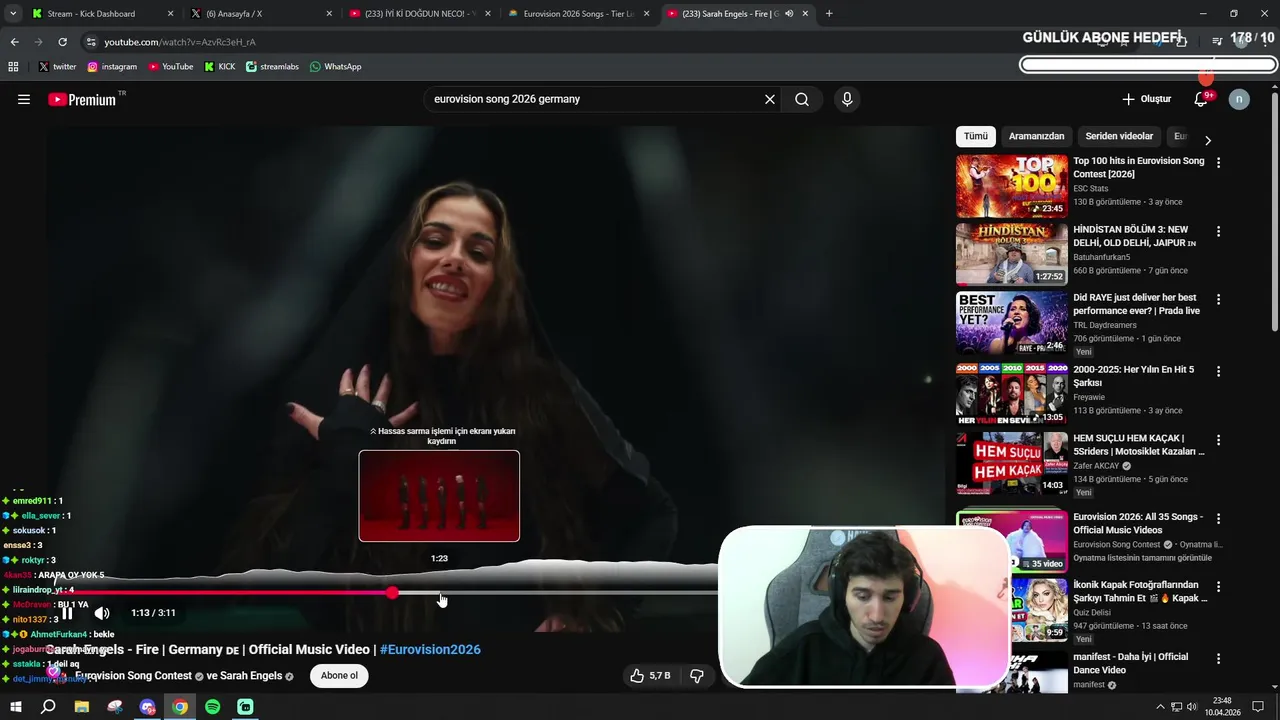The height and width of the screenshot is (720, 1280).
Task: Open the instagram bookmark
Action: [112, 67]
